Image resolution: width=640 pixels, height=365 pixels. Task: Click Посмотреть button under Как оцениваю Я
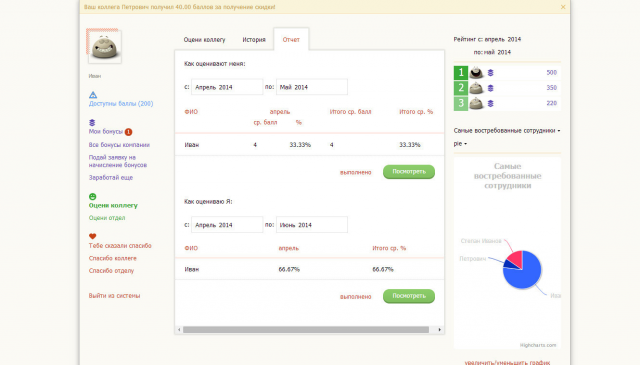click(409, 296)
